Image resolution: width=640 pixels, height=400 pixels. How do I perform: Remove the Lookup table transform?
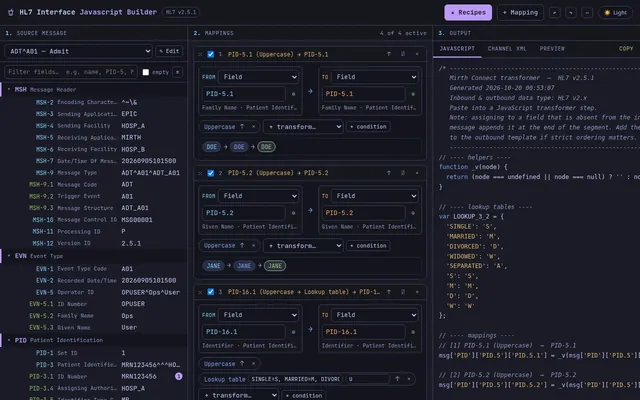coord(409,379)
